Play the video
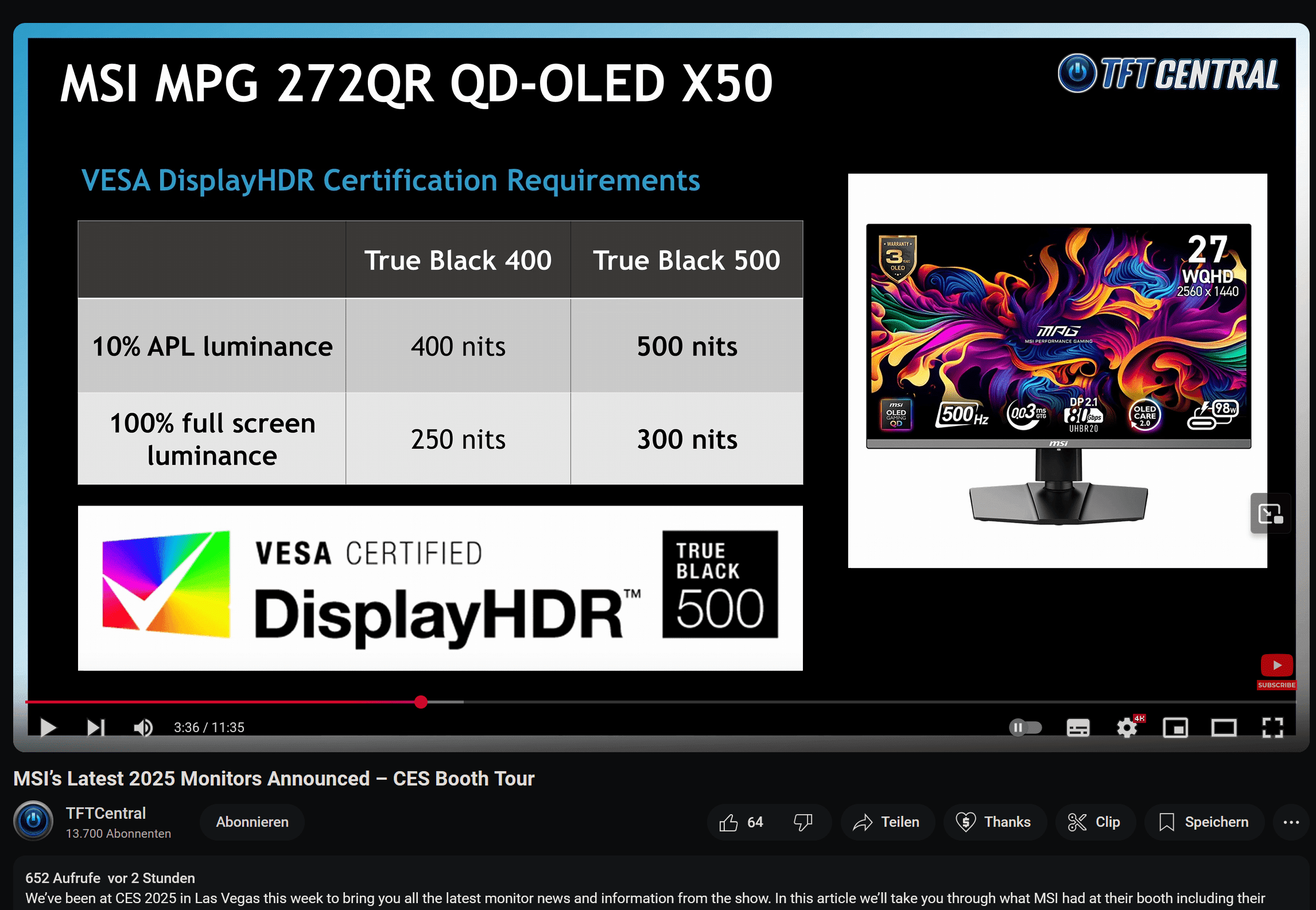This screenshot has width=1316, height=910. (x=48, y=728)
